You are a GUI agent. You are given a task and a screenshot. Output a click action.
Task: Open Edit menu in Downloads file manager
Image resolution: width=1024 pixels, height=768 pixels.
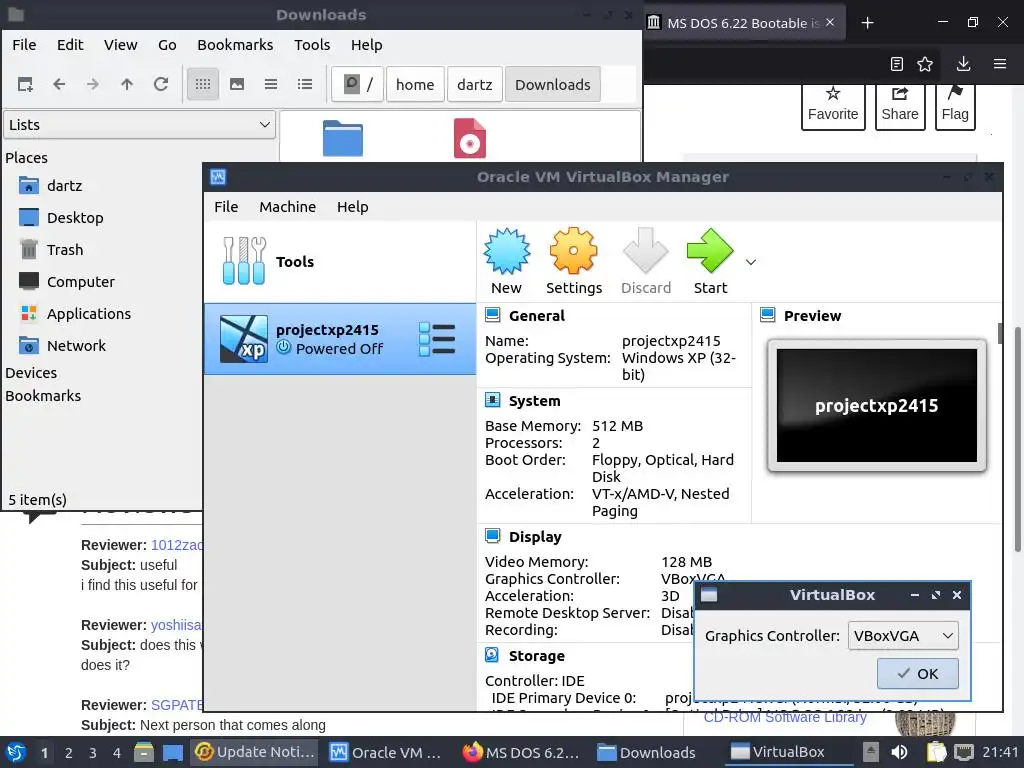pos(70,45)
